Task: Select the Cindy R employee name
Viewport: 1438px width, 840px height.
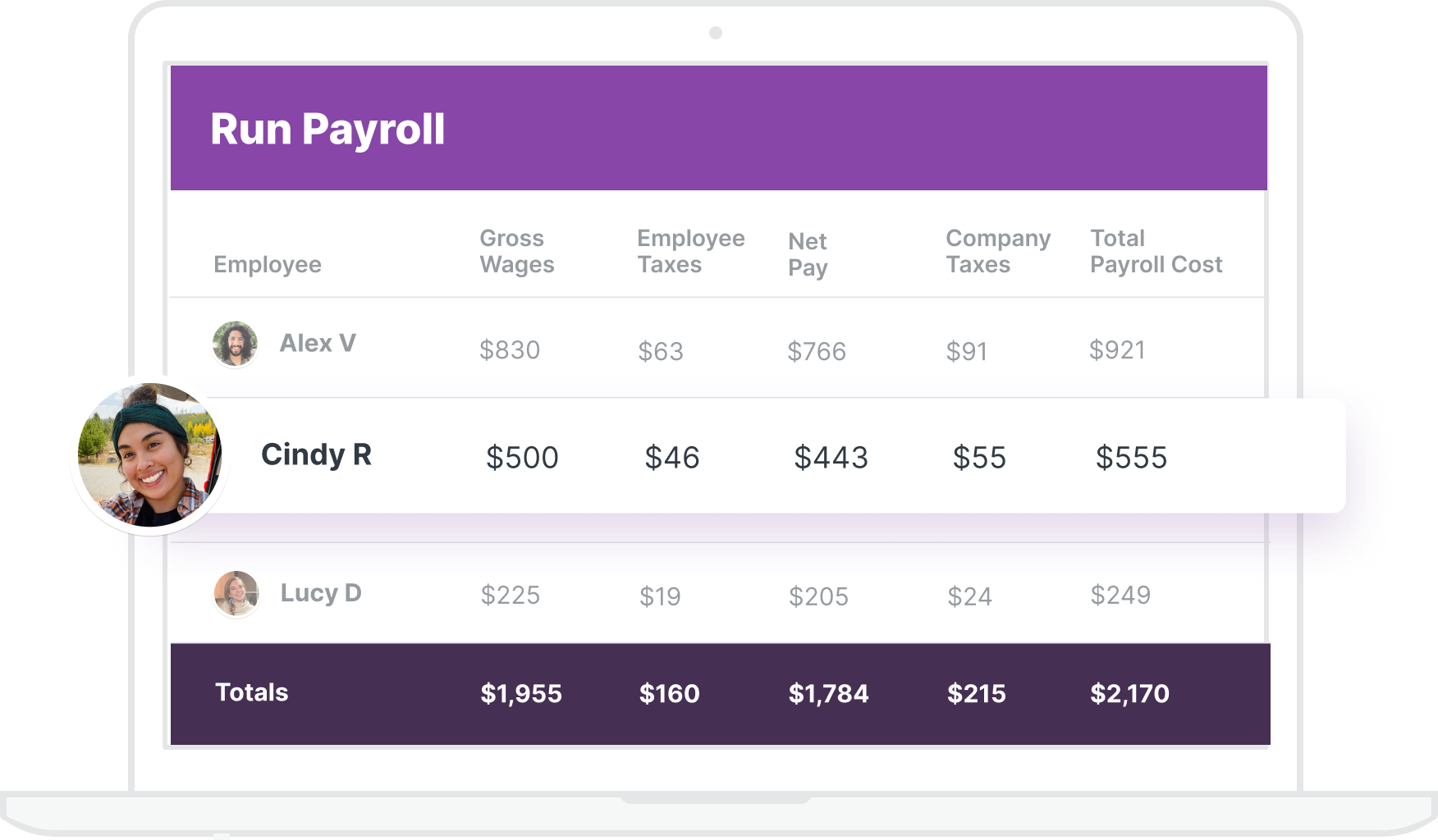Action: pos(316,454)
